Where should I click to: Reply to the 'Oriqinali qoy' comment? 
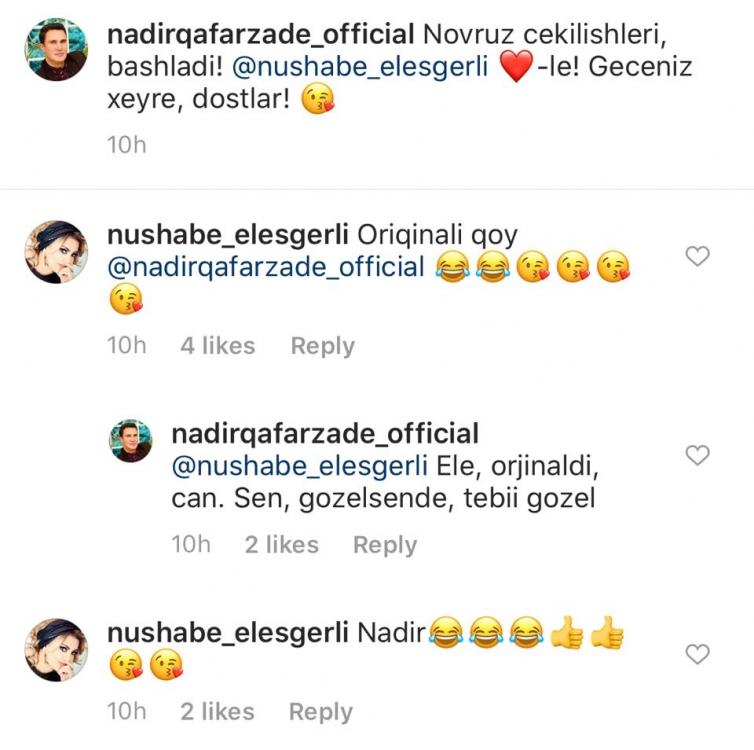322,346
